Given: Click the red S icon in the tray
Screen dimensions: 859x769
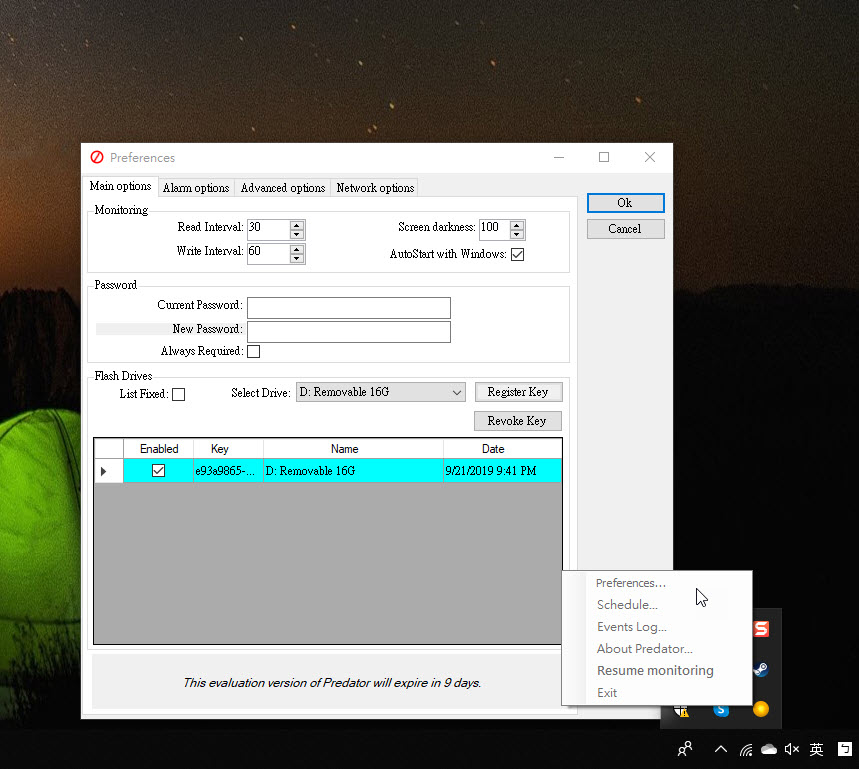Looking at the screenshot, I should click(x=762, y=629).
